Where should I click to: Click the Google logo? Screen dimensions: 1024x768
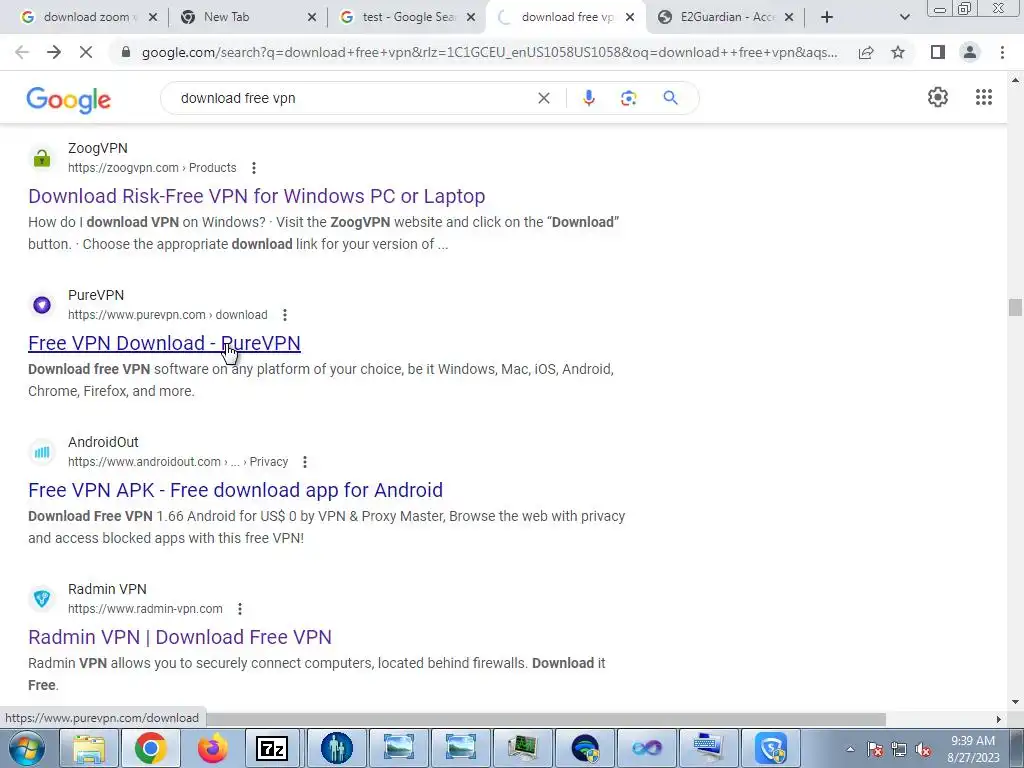pos(69,99)
